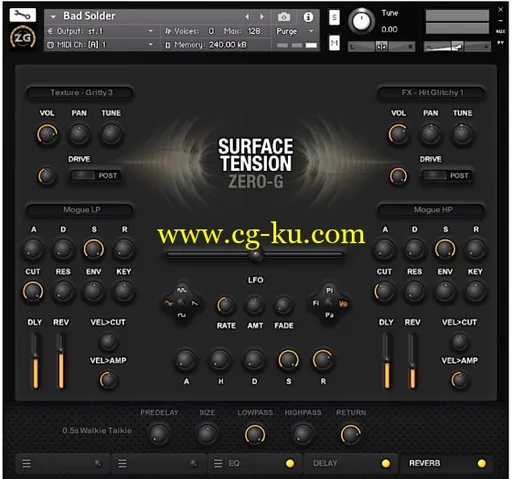Click the LFO FADE knob

(x=283, y=305)
